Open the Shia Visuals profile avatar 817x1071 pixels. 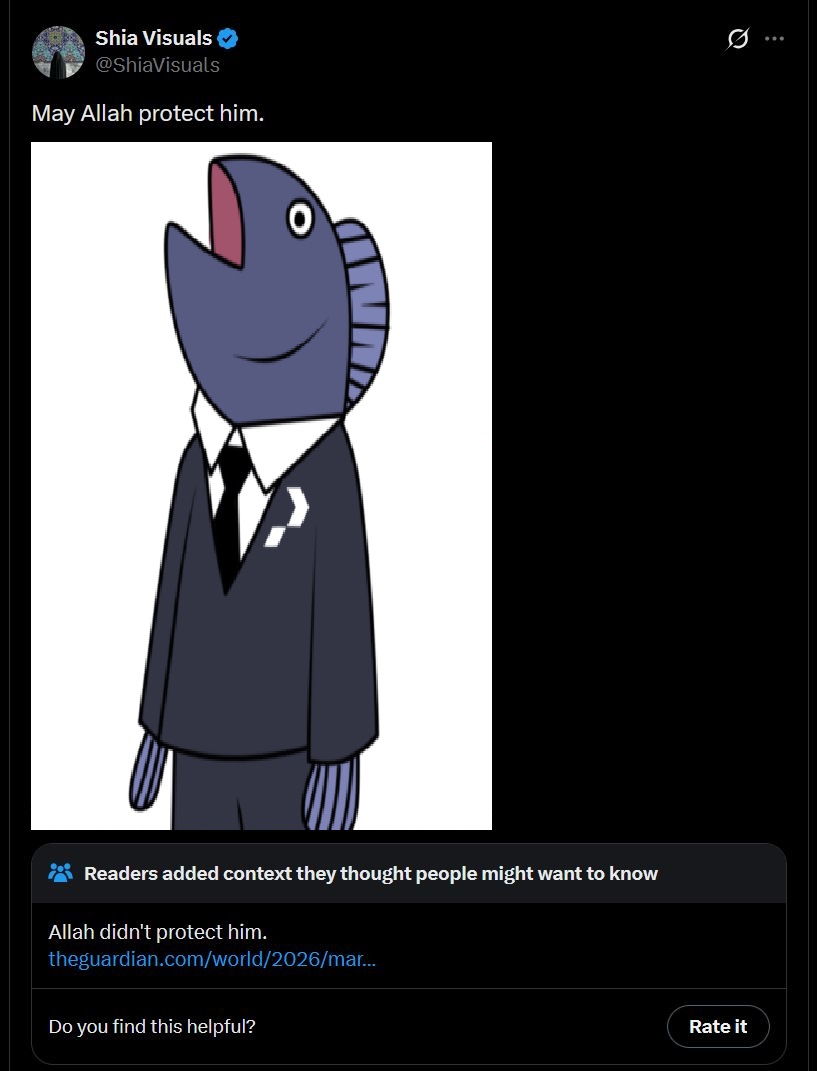(58, 52)
